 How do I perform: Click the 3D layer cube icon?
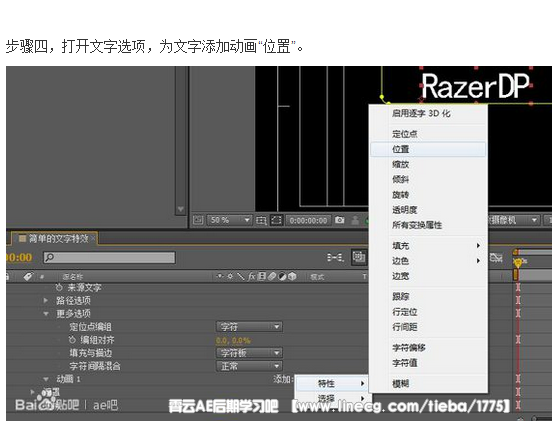click(x=292, y=276)
